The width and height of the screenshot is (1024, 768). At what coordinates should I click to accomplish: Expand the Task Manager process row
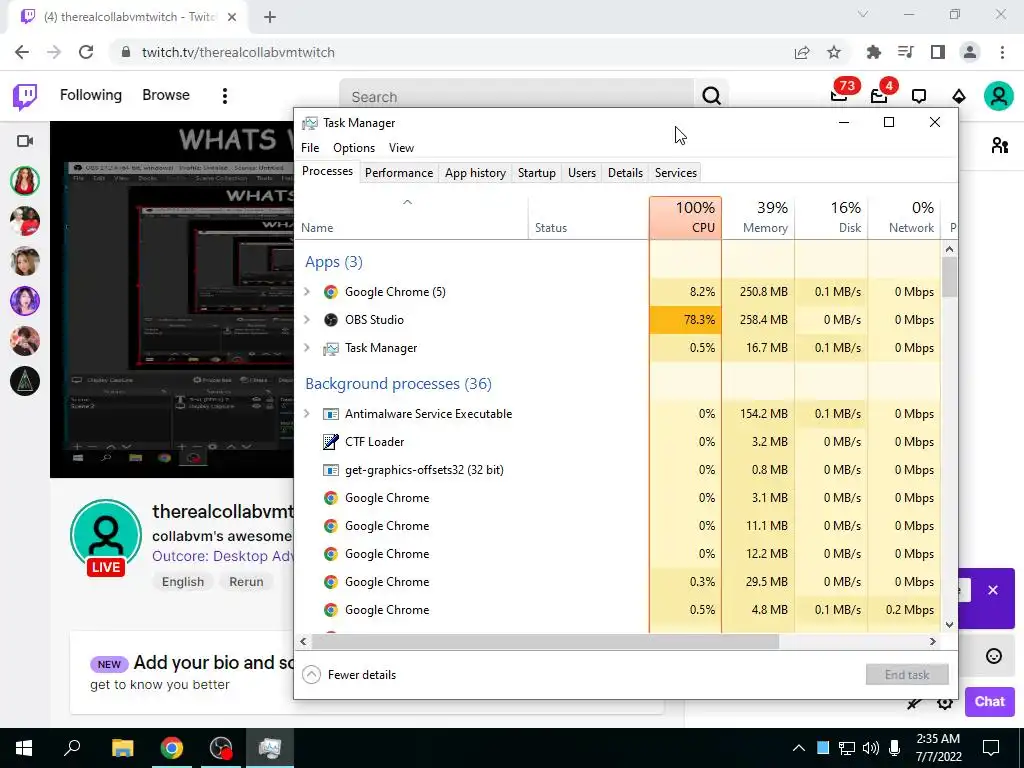coord(307,348)
